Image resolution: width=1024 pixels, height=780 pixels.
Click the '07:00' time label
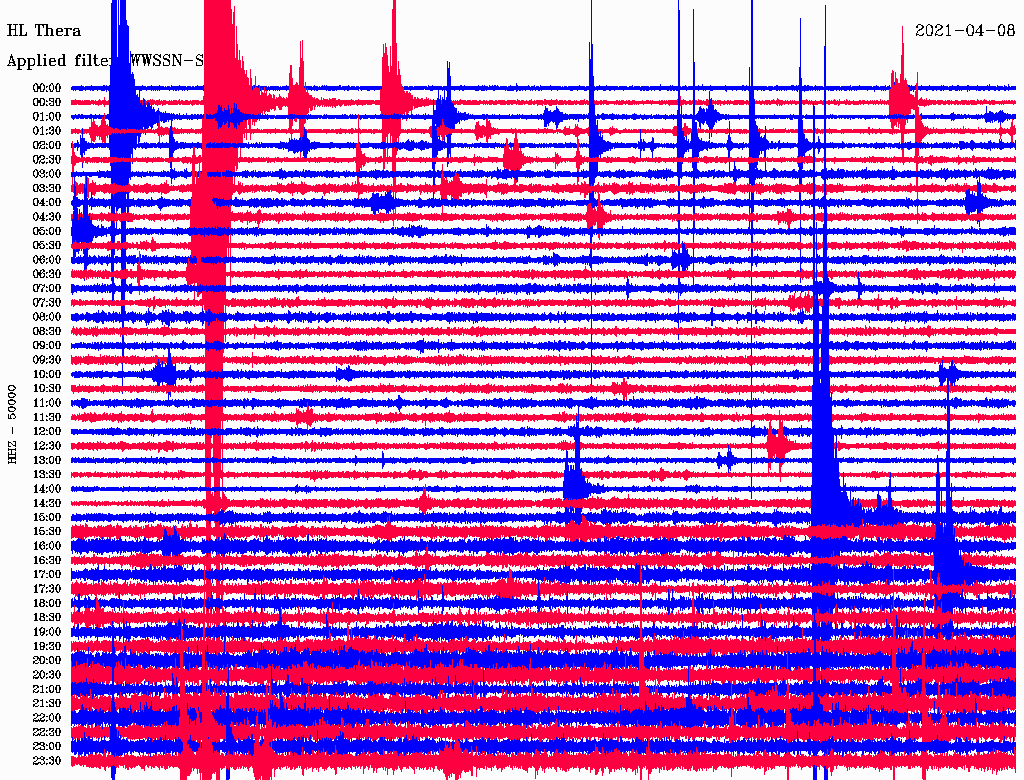(x=47, y=288)
